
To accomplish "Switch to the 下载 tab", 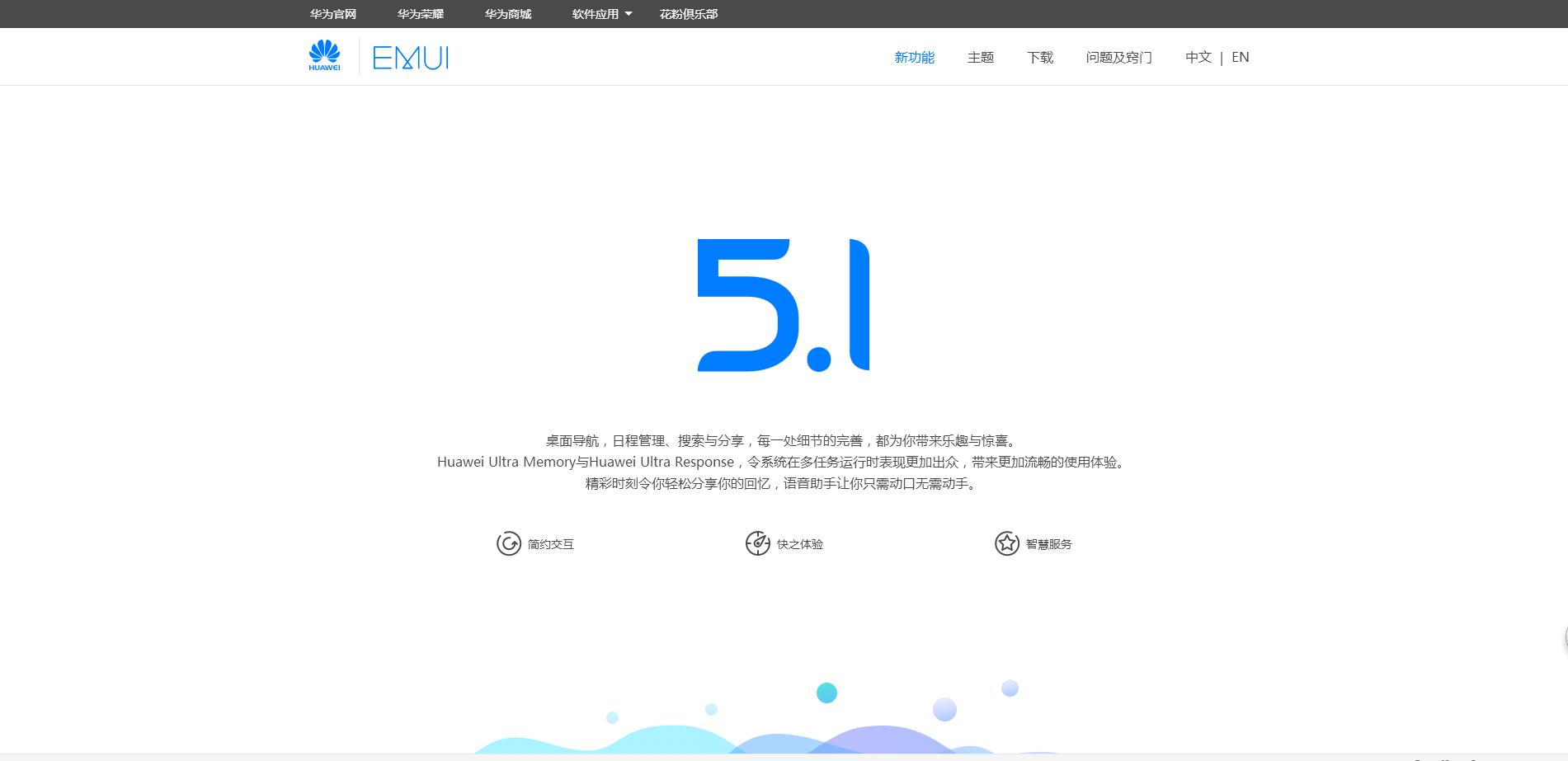I will pyautogui.click(x=1039, y=57).
